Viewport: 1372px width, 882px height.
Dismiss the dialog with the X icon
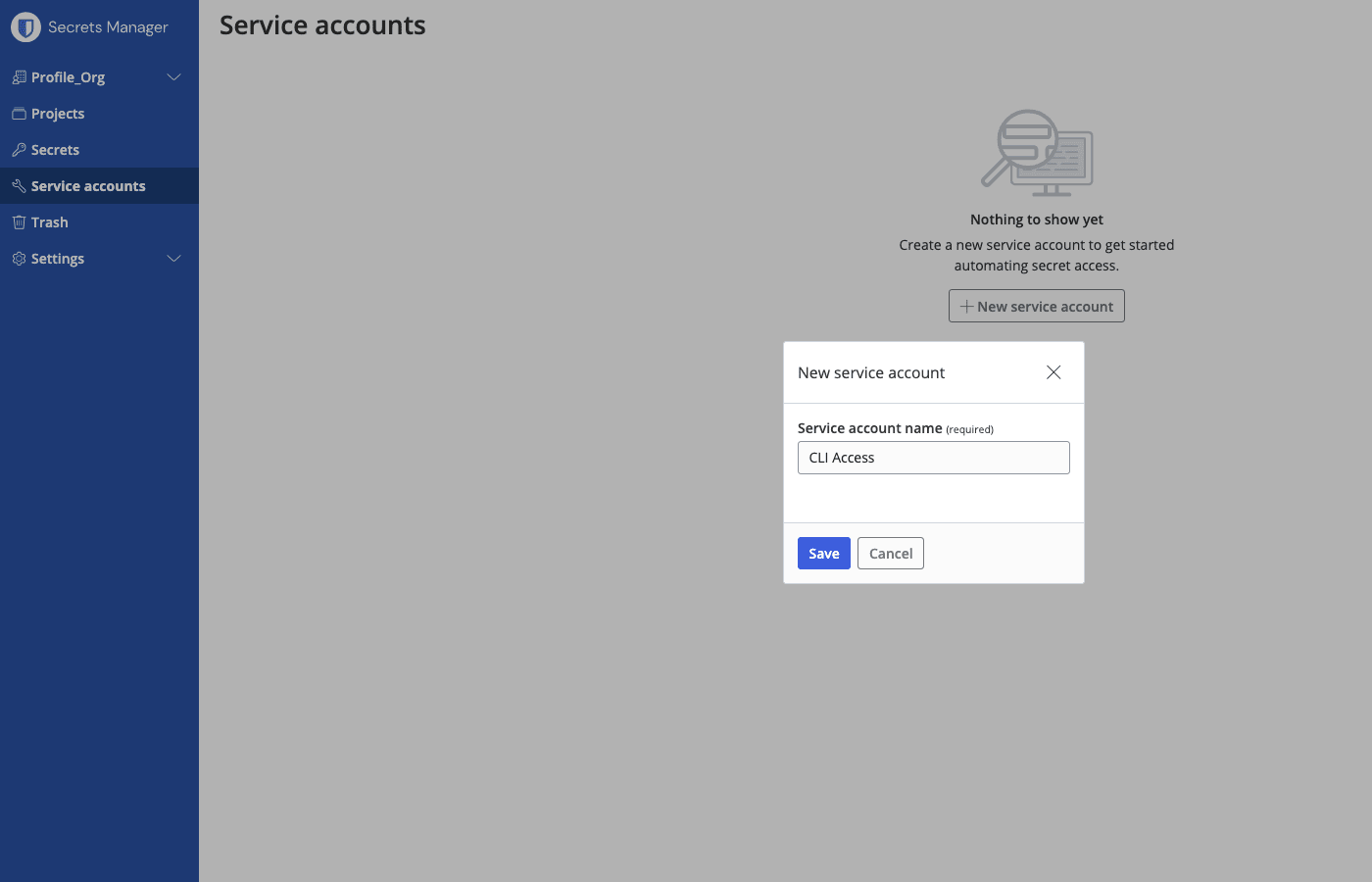click(1053, 372)
